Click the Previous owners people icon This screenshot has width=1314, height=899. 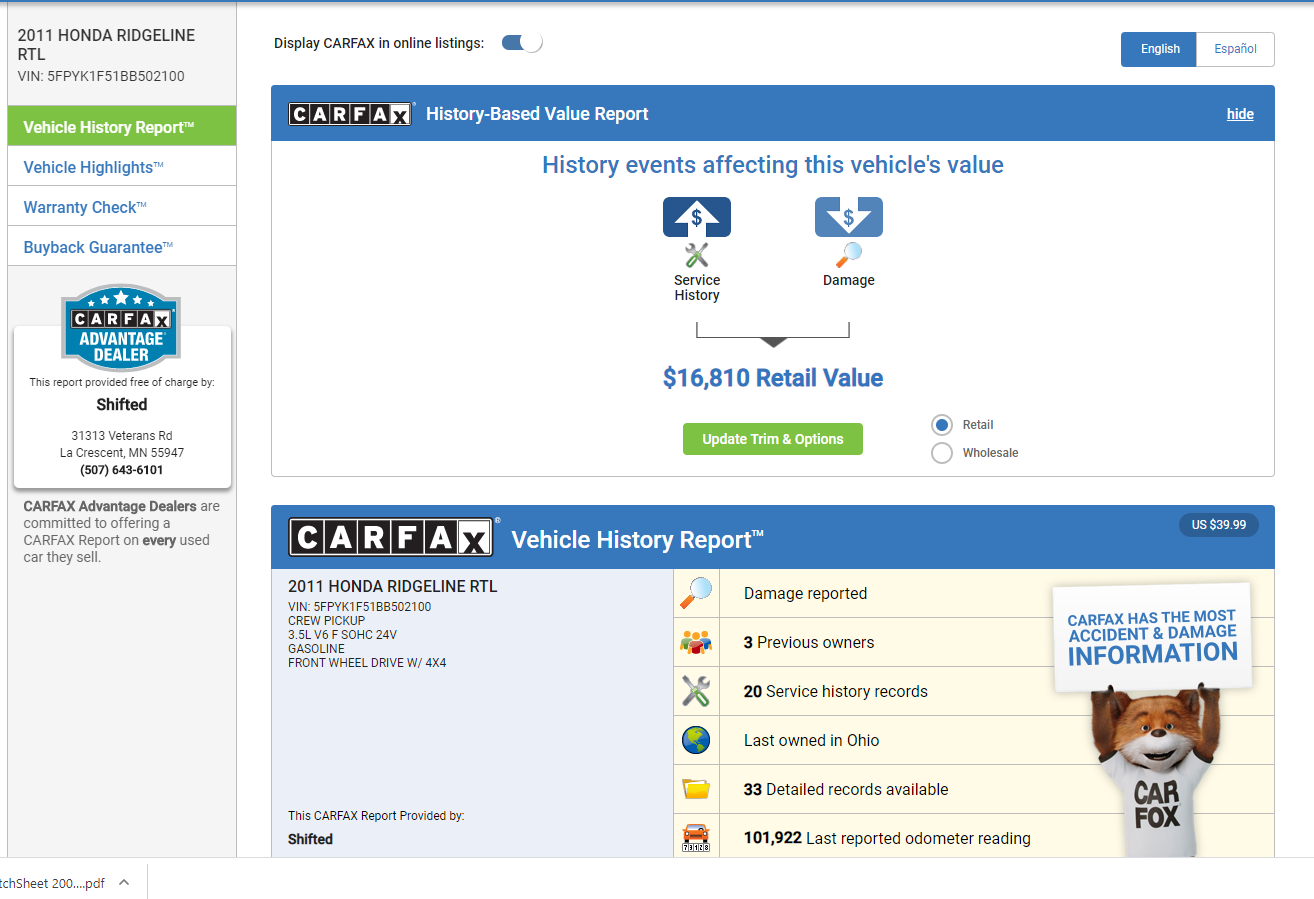pyautogui.click(x=696, y=642)
